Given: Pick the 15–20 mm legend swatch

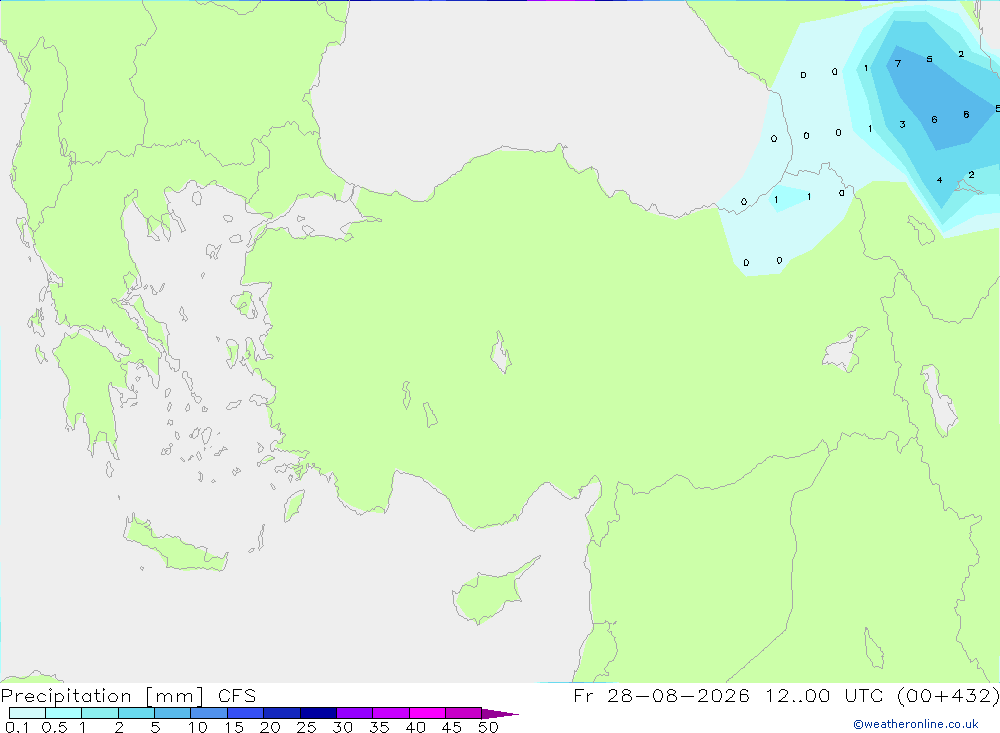Looking at the screenshot, I should click(245, 713).
